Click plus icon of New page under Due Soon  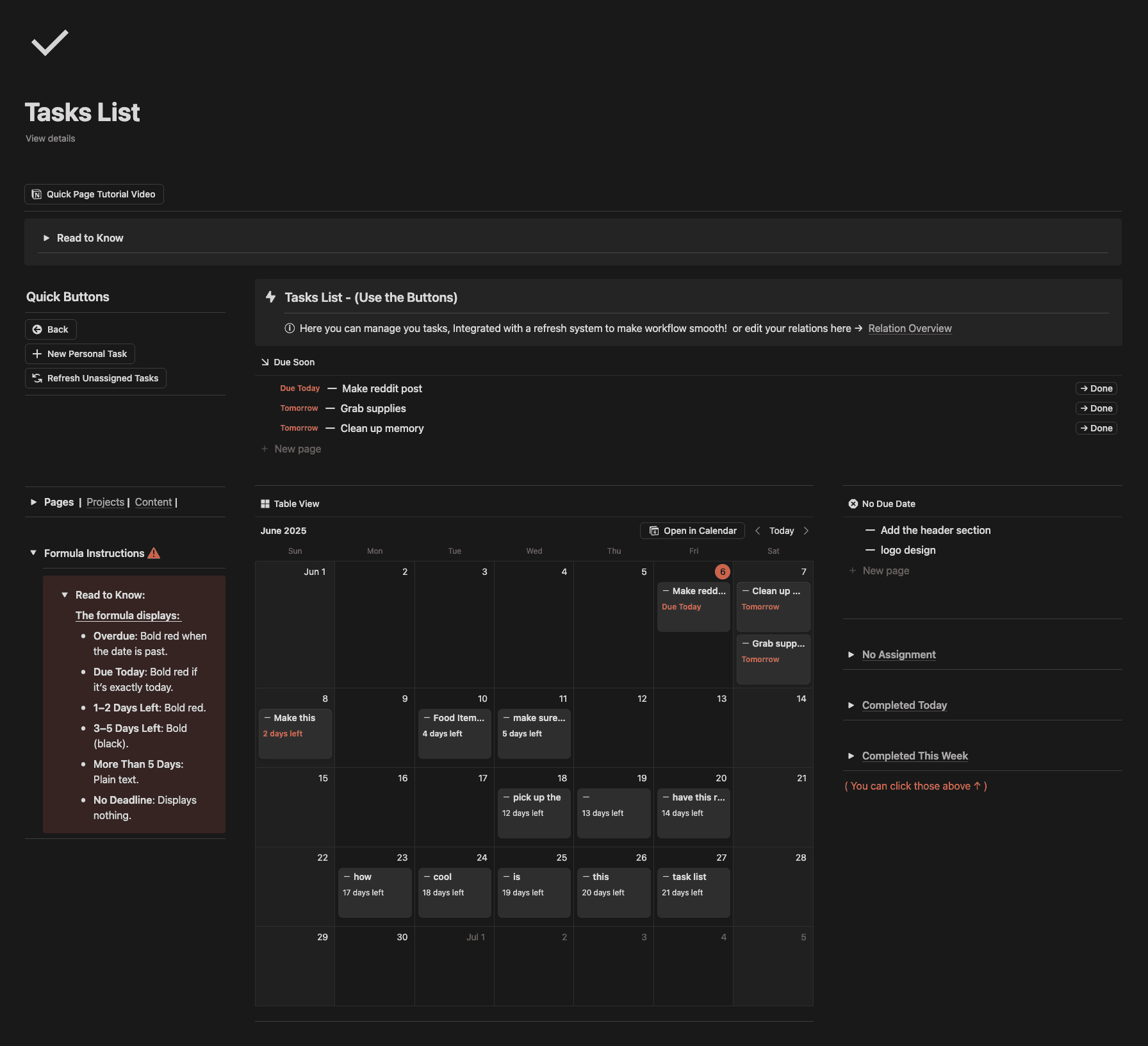(265, 449)
